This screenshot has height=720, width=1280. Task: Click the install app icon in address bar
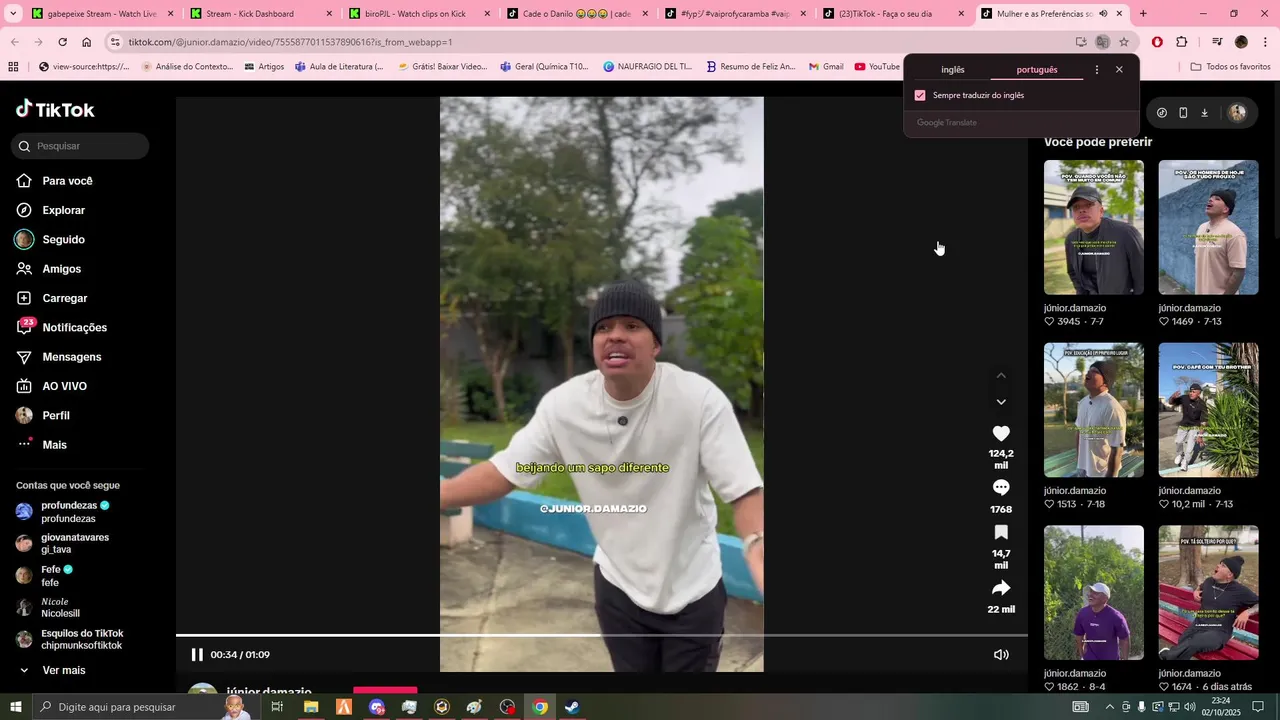(1081, 42)
